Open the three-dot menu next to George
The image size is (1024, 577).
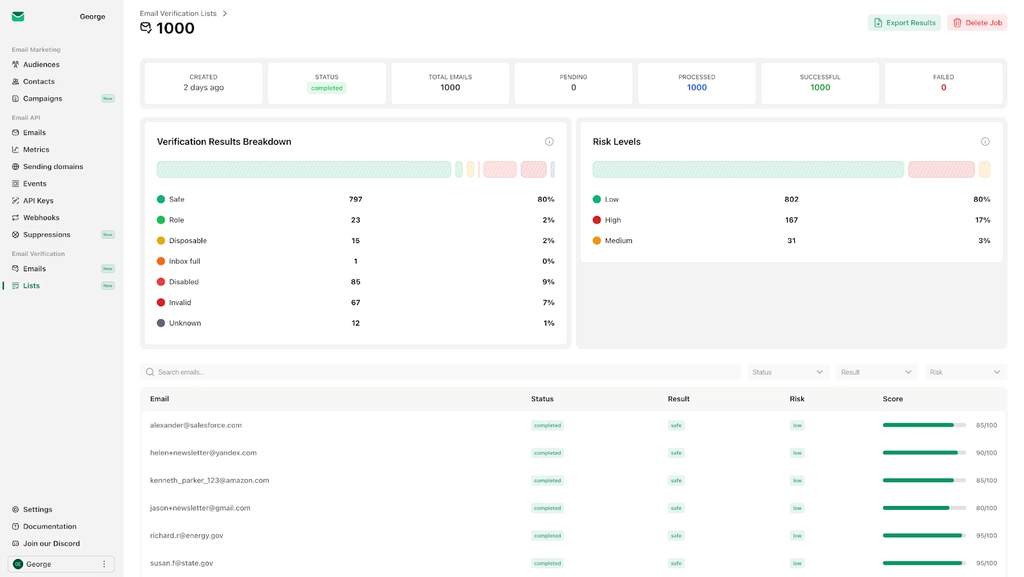point(103,563)
